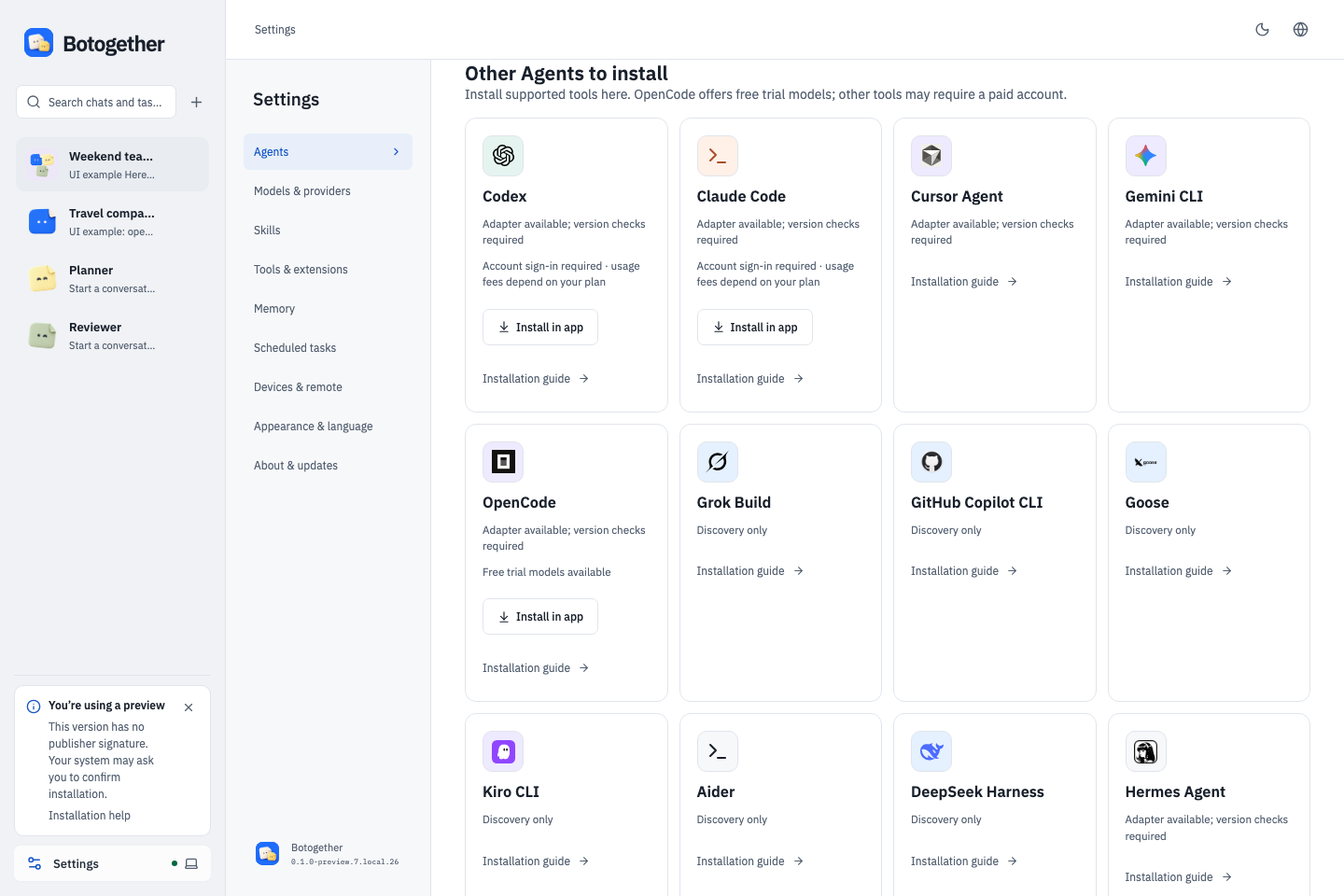Click the Travel companion chat avatar

[x=42, y=222]
